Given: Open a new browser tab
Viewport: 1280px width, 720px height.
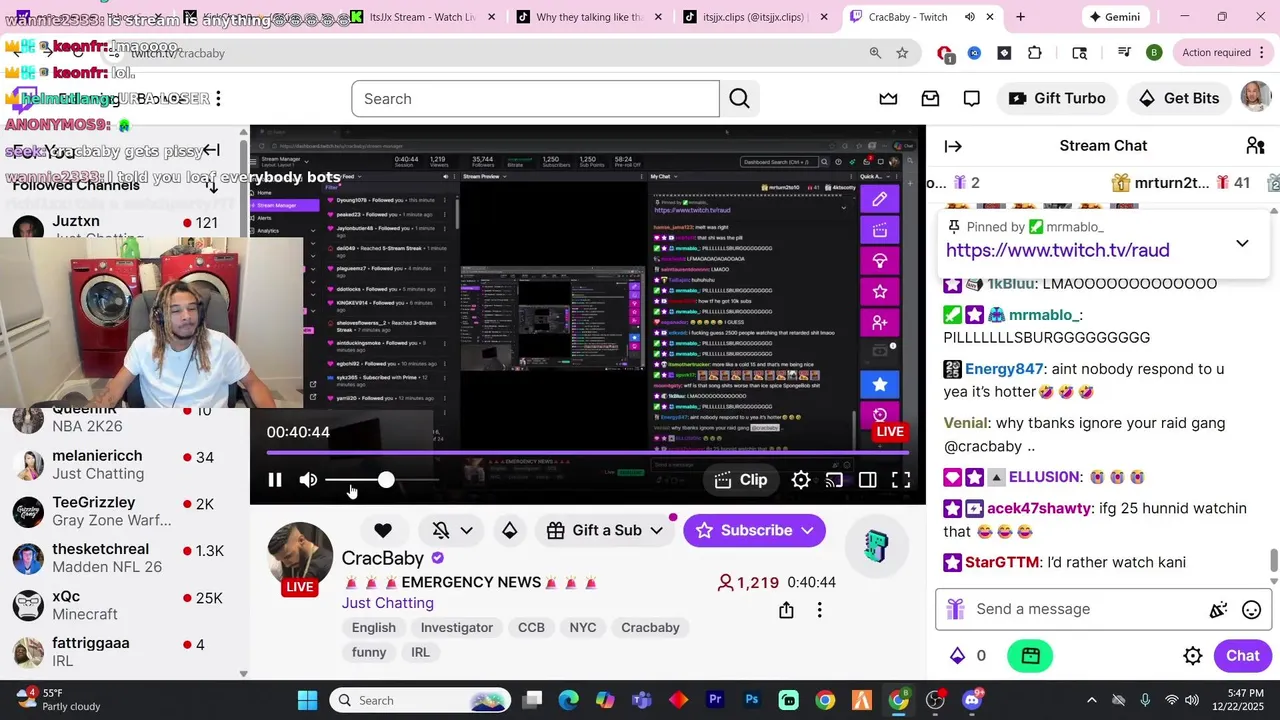Looking at the screenshot, I should [1020, 17].
